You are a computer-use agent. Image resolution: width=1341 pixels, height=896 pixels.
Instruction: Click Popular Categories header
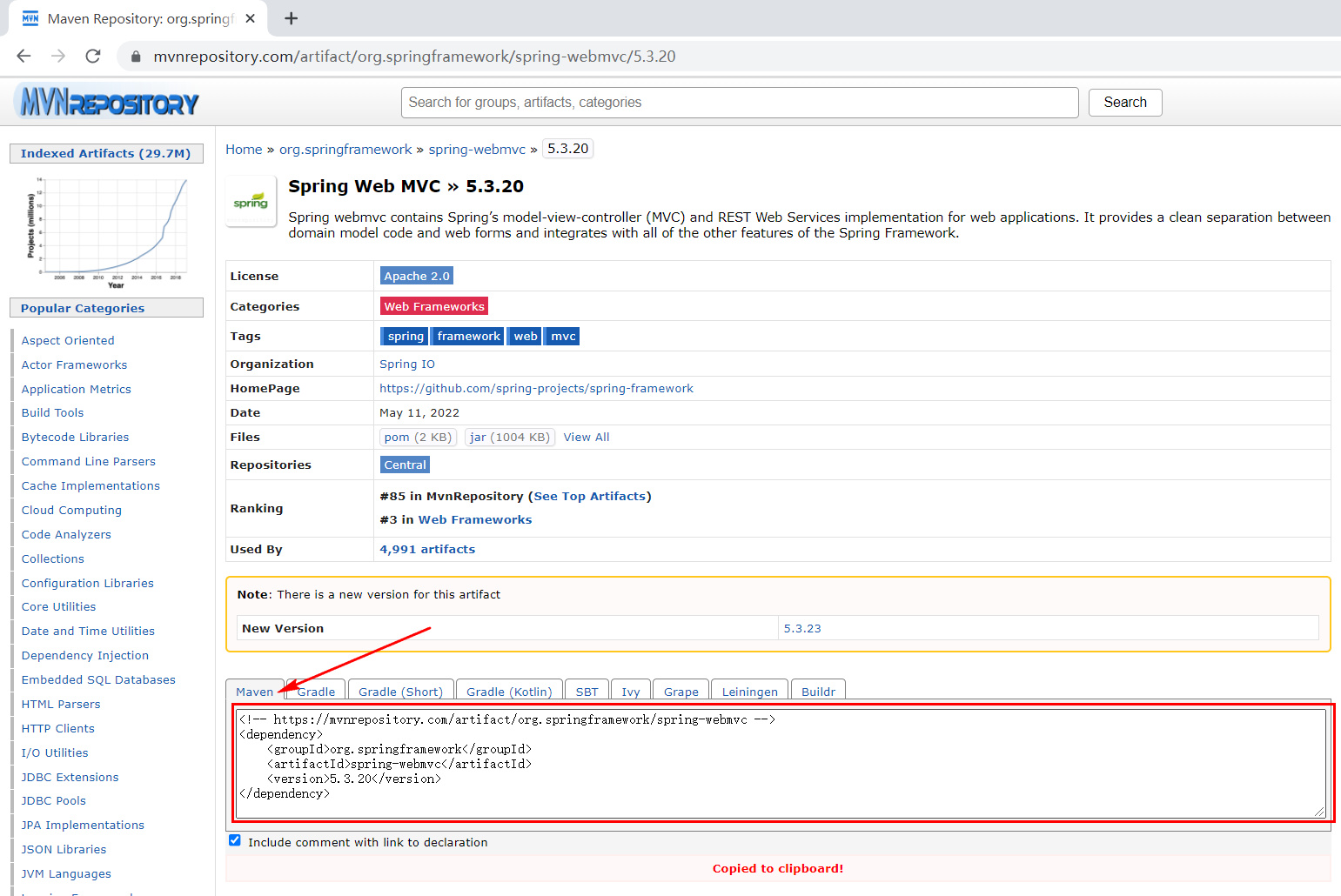[x=106, y=308]
